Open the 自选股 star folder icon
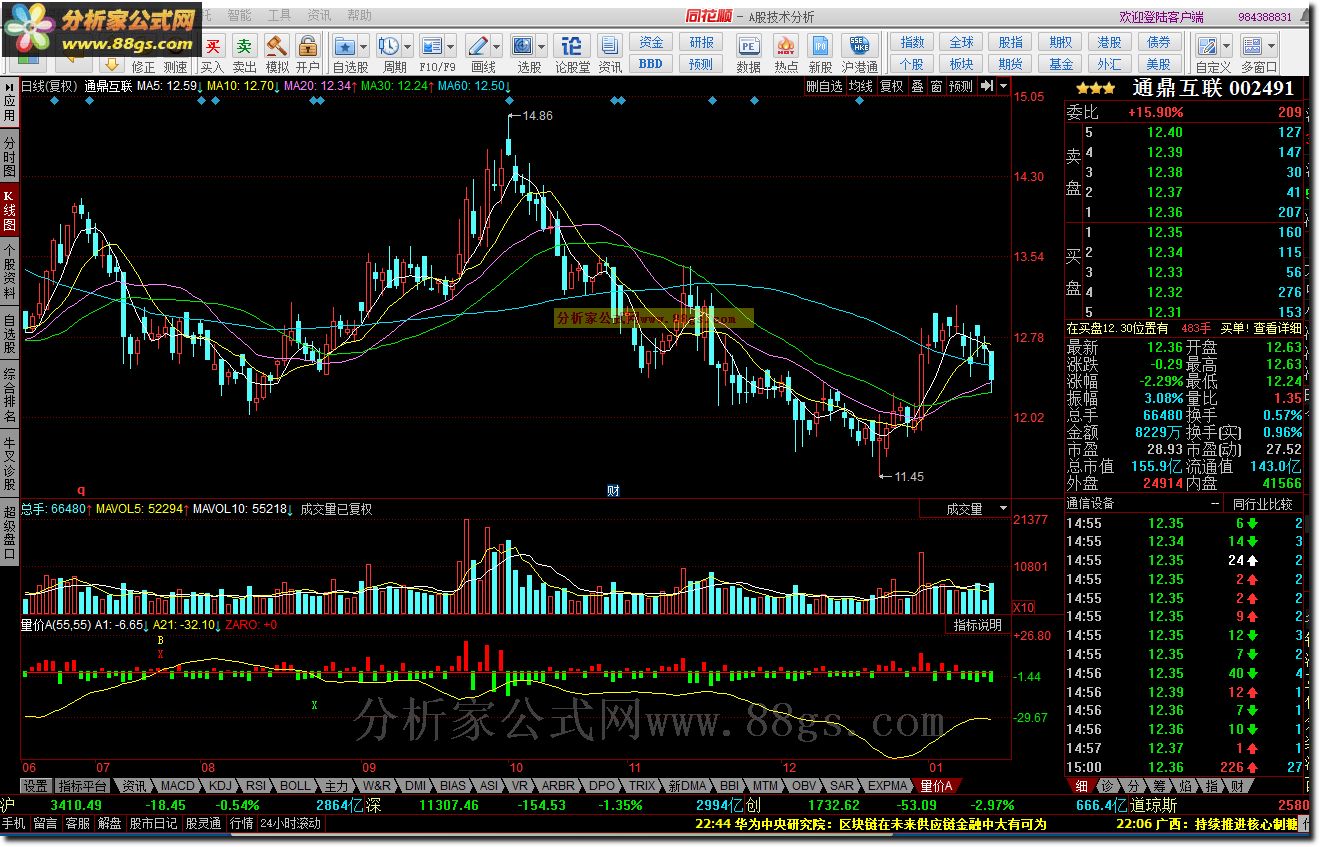Viewport: 1321px width, 847px height. click(345, 46)
